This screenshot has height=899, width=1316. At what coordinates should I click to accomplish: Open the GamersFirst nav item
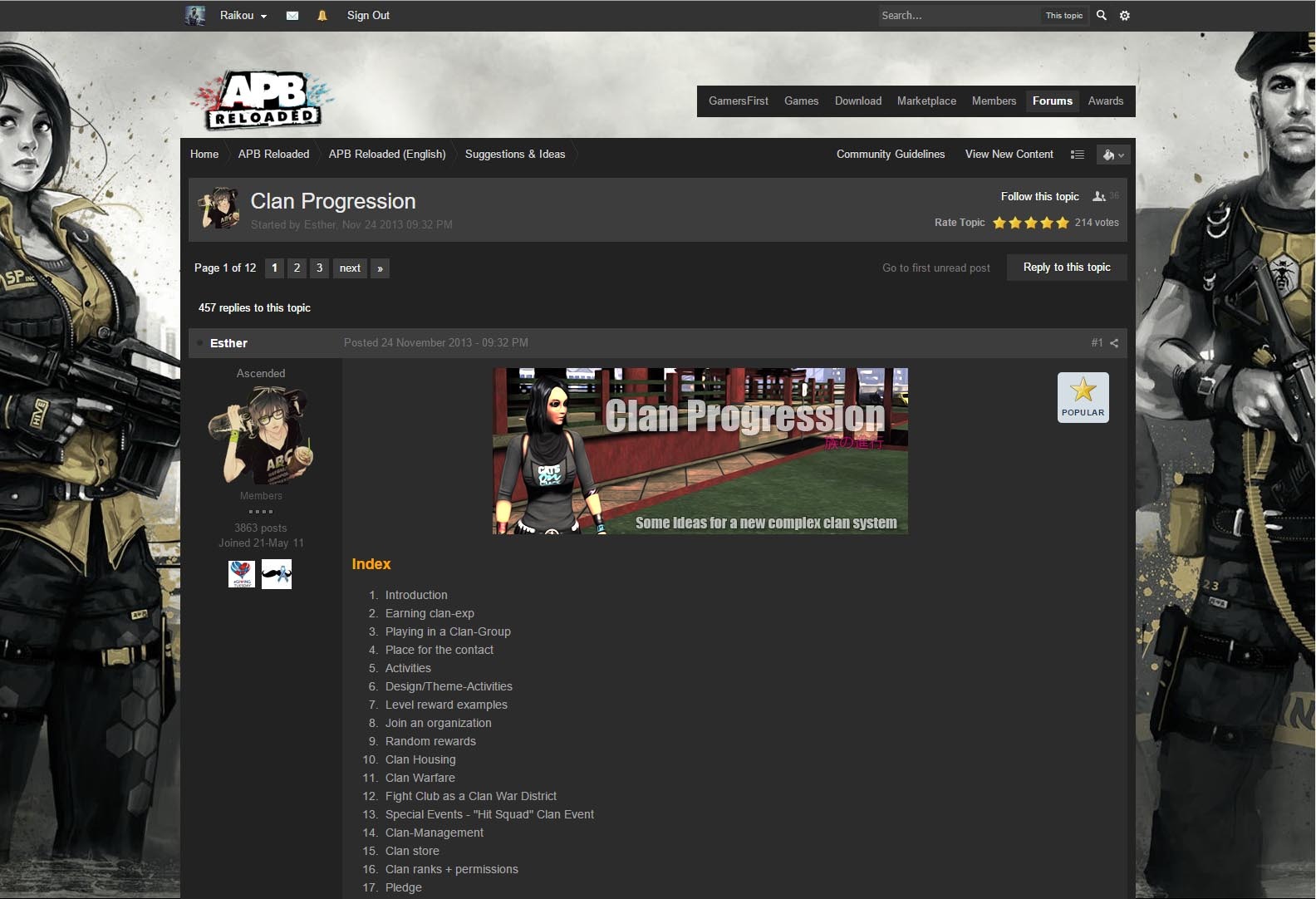coord(739,101)
